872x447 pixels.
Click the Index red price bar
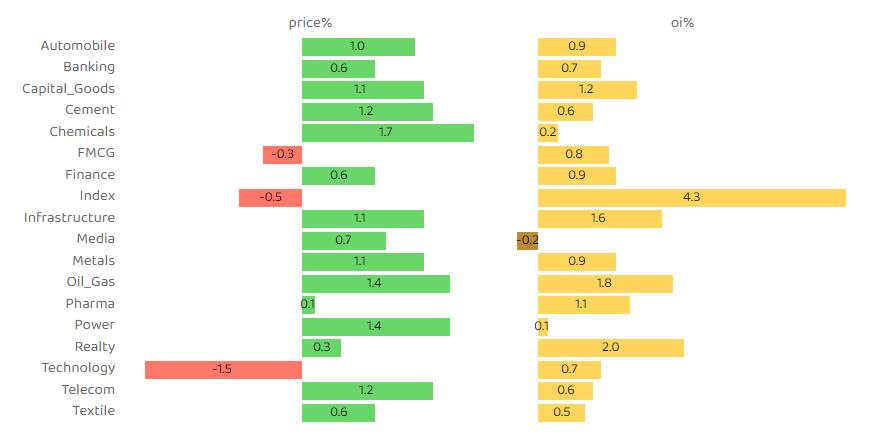coord(270,197)
